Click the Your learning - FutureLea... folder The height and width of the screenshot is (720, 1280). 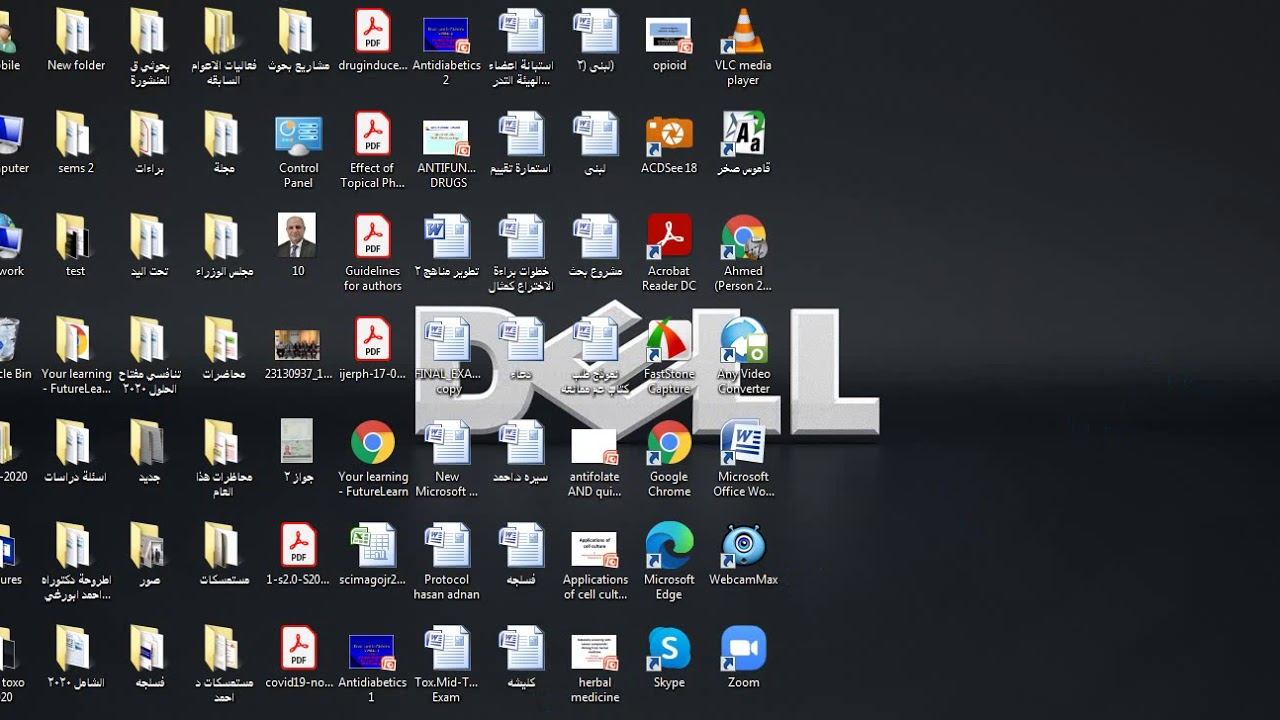coord(76,356)
